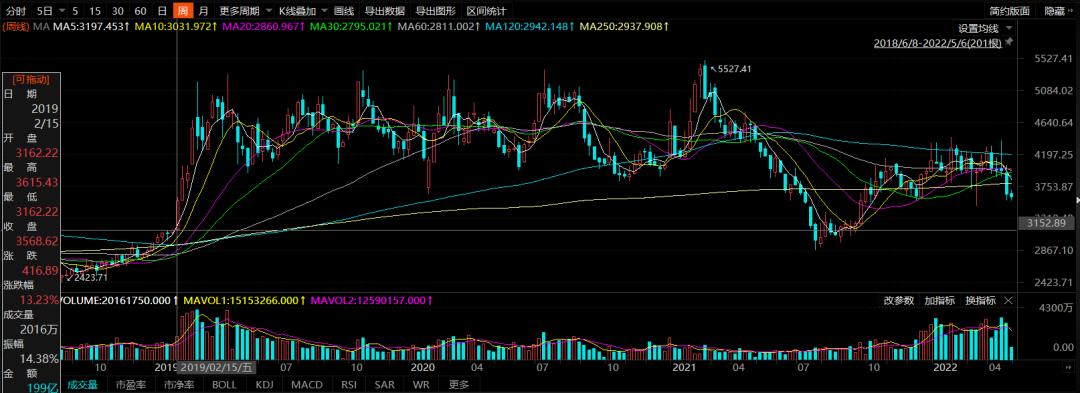
Task: Open 区间统计 range statistics
Action: (486, 11)
